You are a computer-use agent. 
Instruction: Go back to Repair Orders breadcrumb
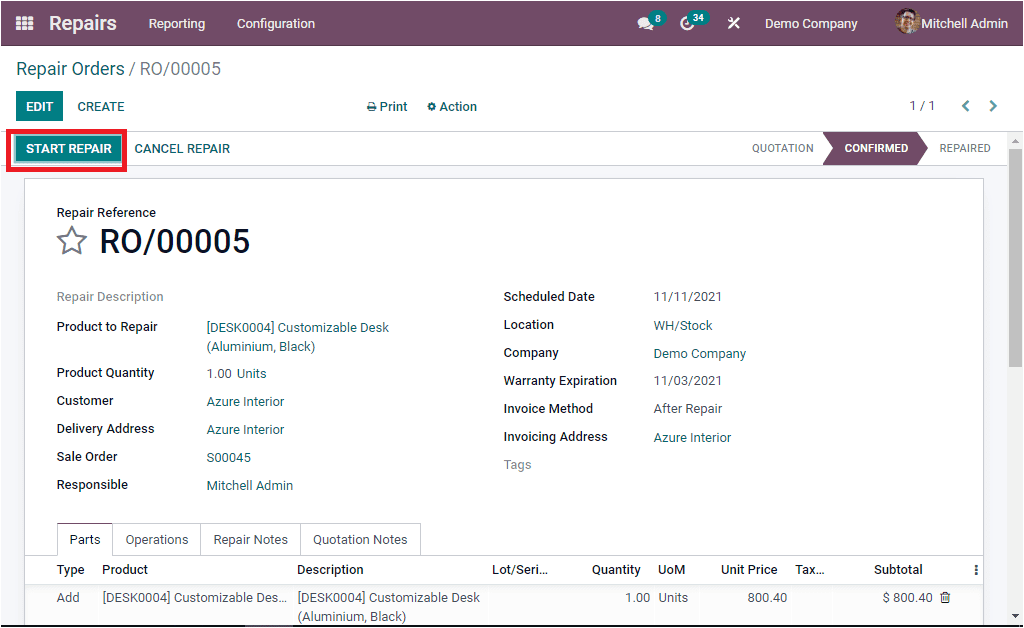coord(70,69)
